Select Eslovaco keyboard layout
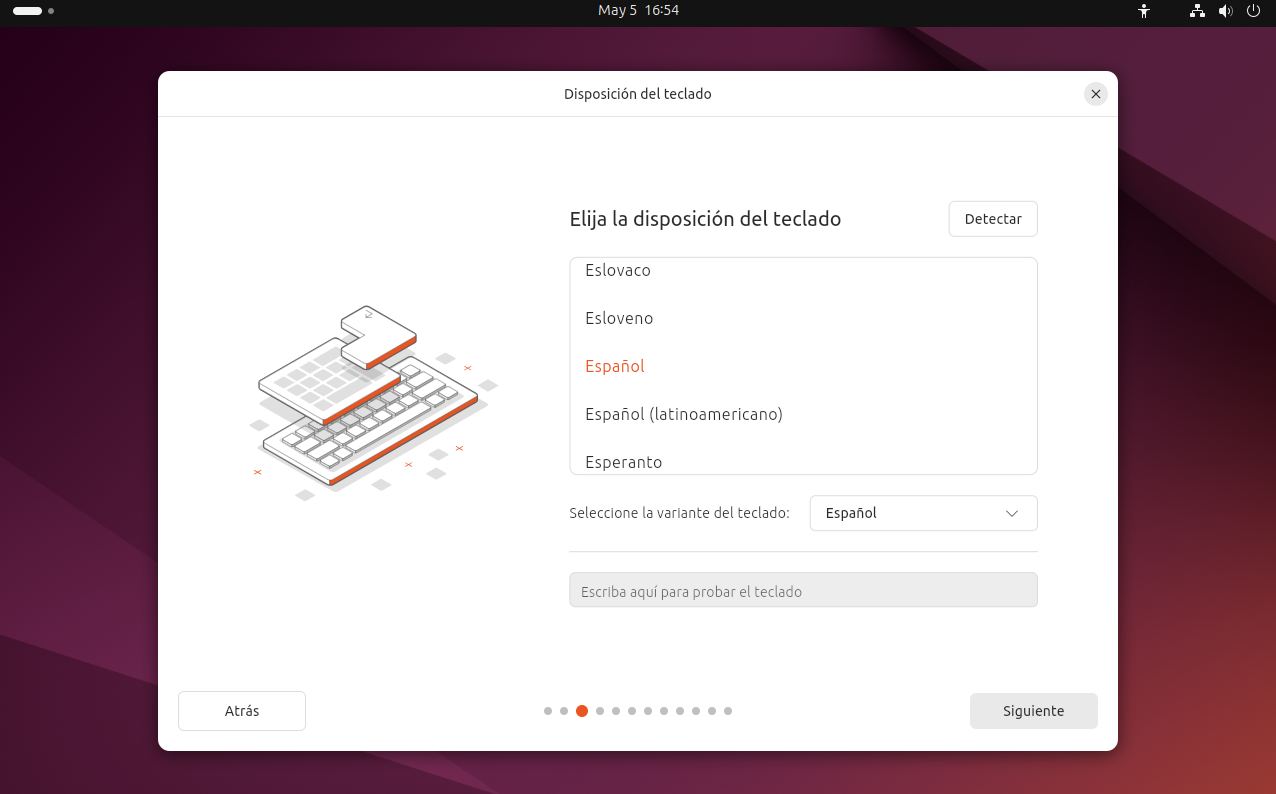The width and height of the screenshot is (1276, 794). point(617,271)
